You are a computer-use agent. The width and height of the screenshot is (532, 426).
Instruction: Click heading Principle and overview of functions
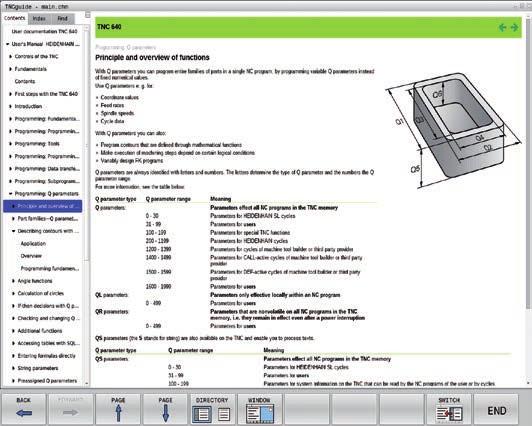tap(152, 58)
